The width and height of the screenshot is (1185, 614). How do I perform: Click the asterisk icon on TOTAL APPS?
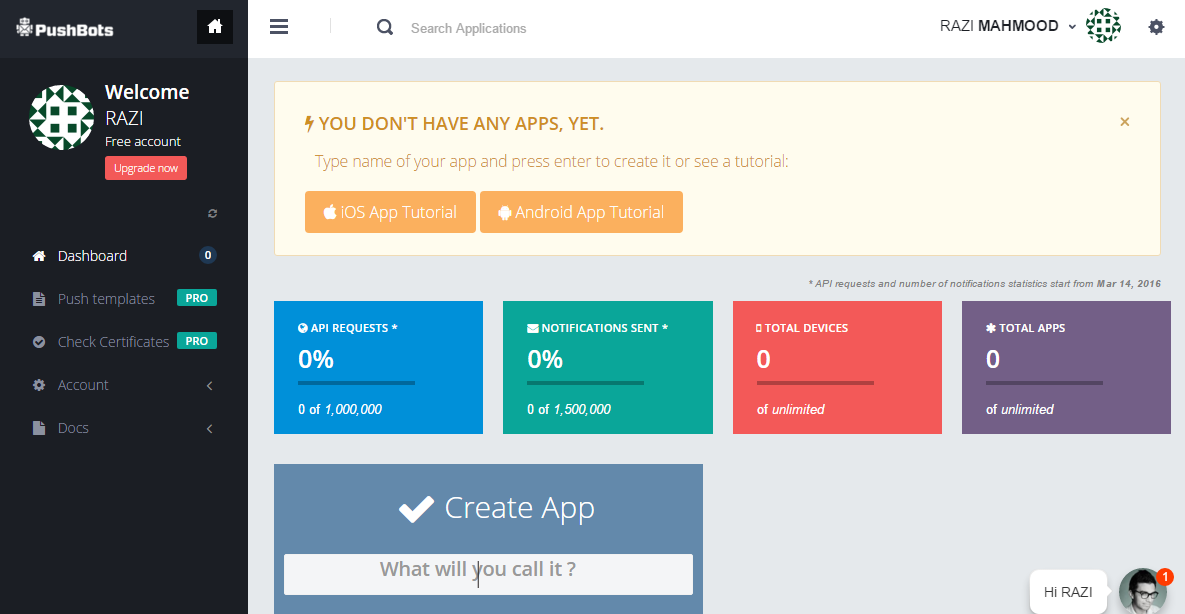tap(991, 328)
